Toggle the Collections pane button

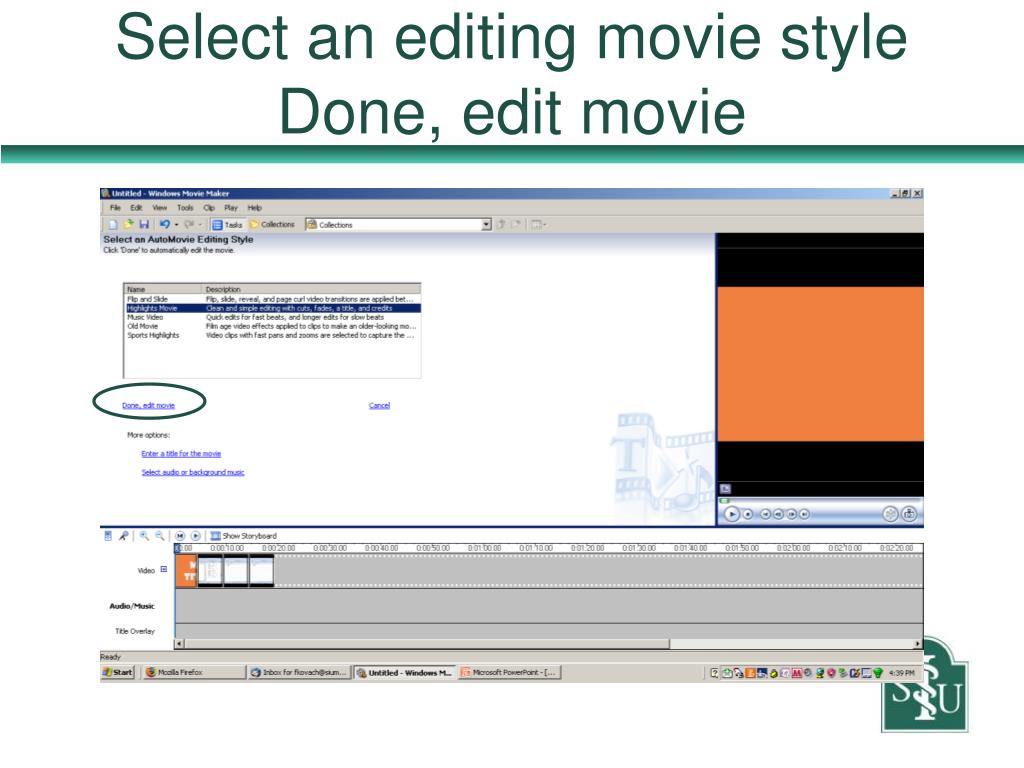(x=272, y=225)
